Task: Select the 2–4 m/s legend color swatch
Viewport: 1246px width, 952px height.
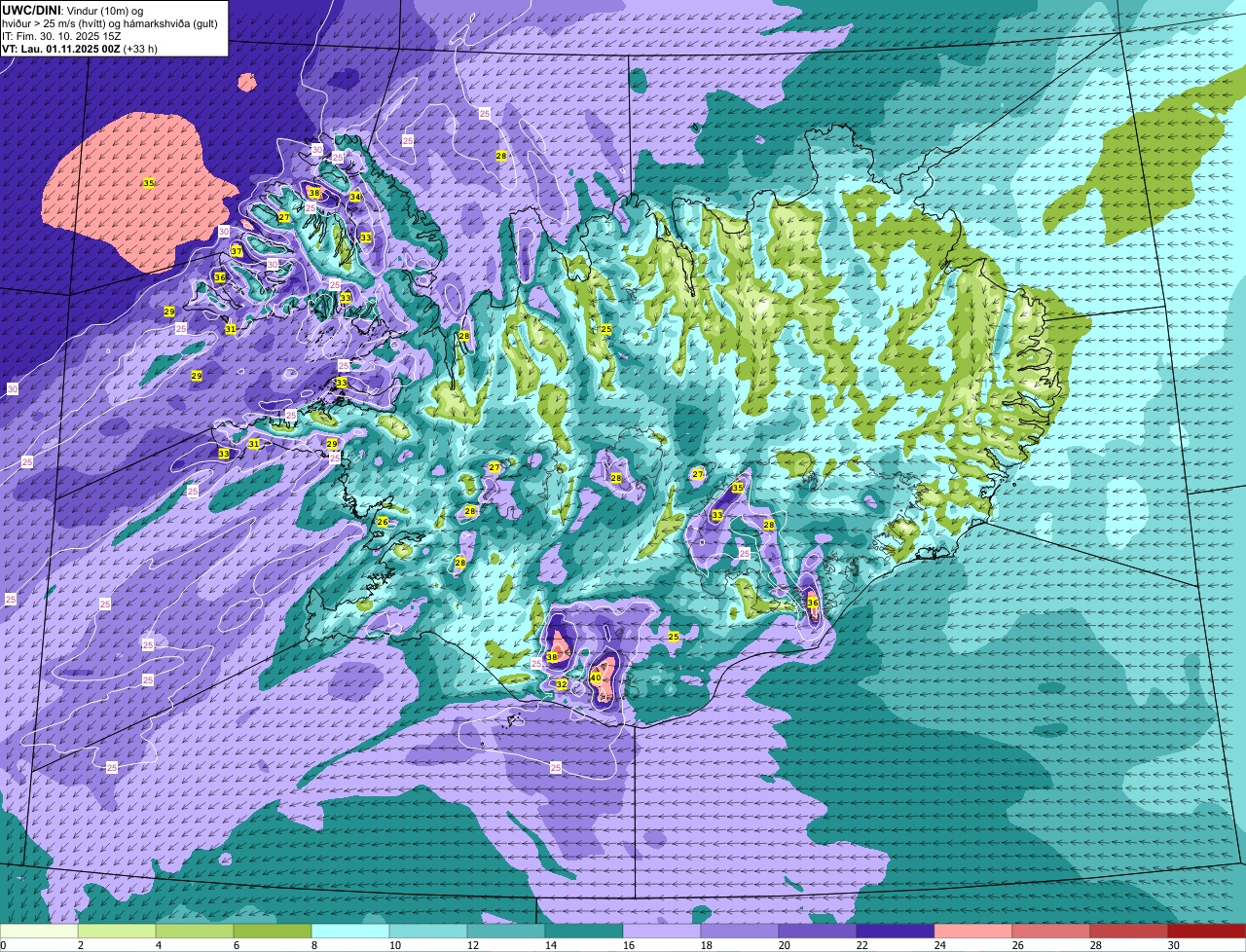Action: pos(117,932)
